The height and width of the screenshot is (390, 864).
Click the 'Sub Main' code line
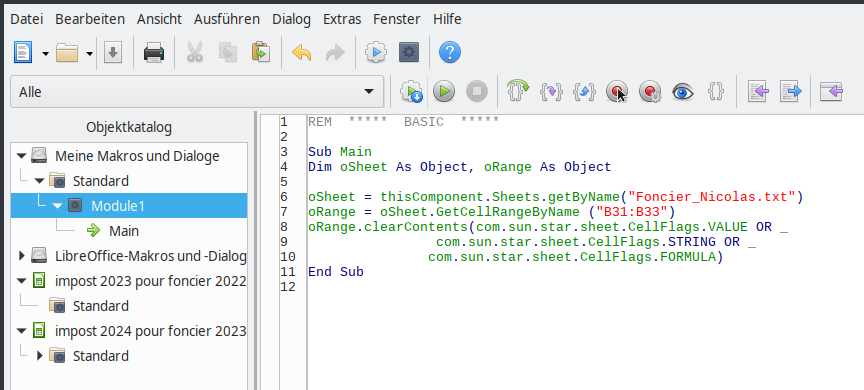[x=340, y=151]
